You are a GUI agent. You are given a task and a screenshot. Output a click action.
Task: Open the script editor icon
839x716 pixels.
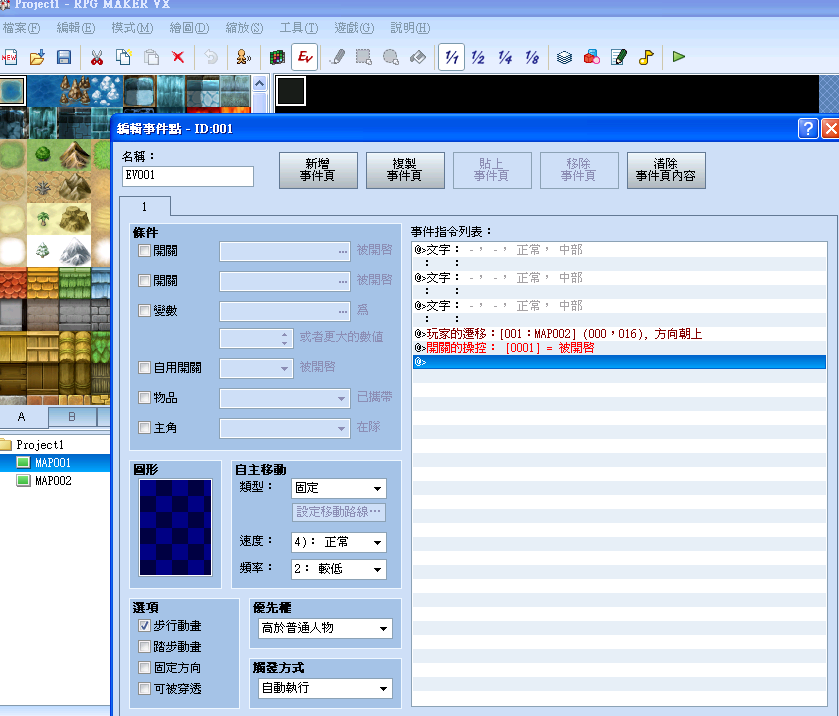[x=619, y=57]
